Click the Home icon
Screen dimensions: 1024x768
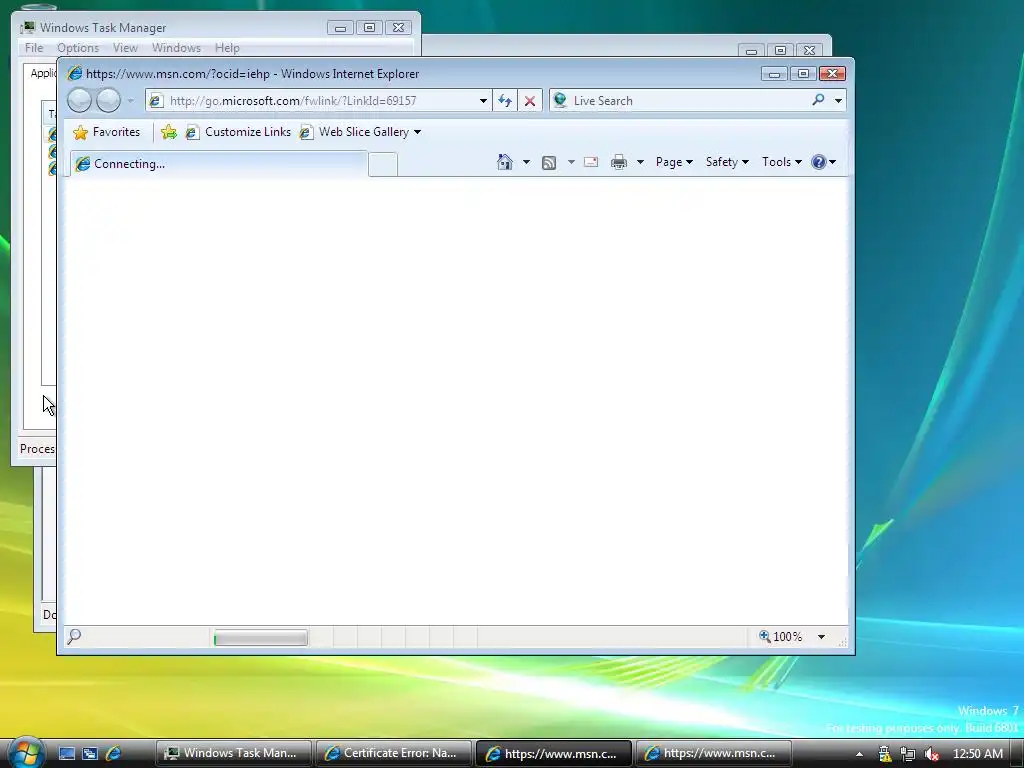tap(505, 162)
